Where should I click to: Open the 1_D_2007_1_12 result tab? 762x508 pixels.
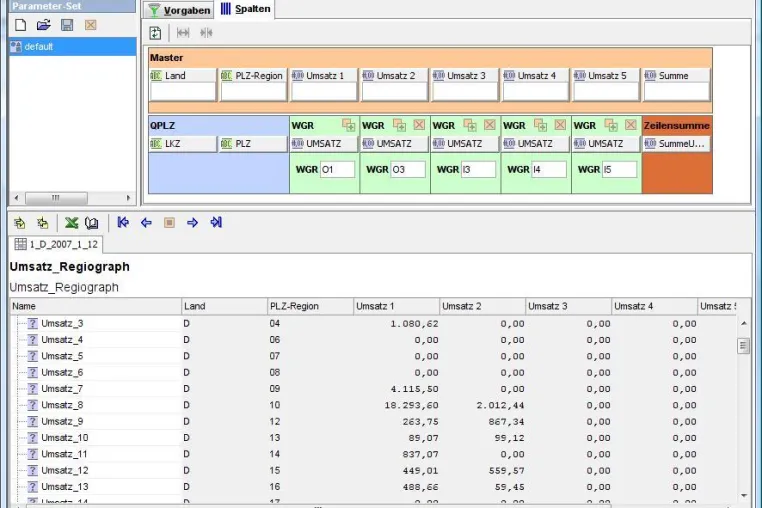tap(56, 245)
